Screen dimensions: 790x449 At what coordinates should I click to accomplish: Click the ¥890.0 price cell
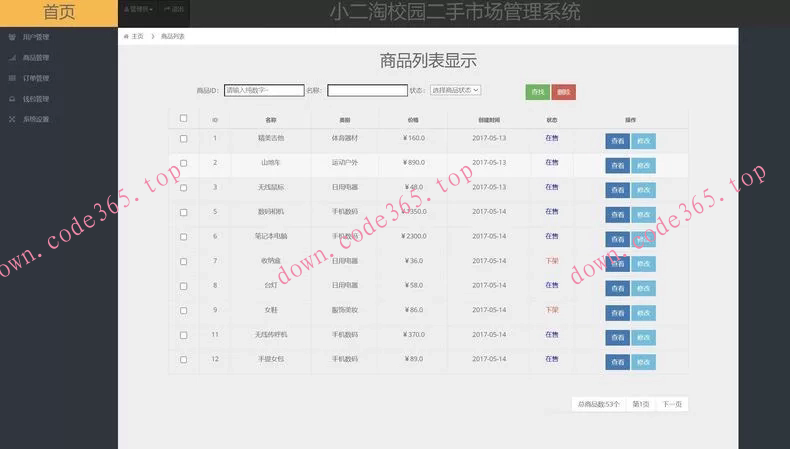point(414,163)
